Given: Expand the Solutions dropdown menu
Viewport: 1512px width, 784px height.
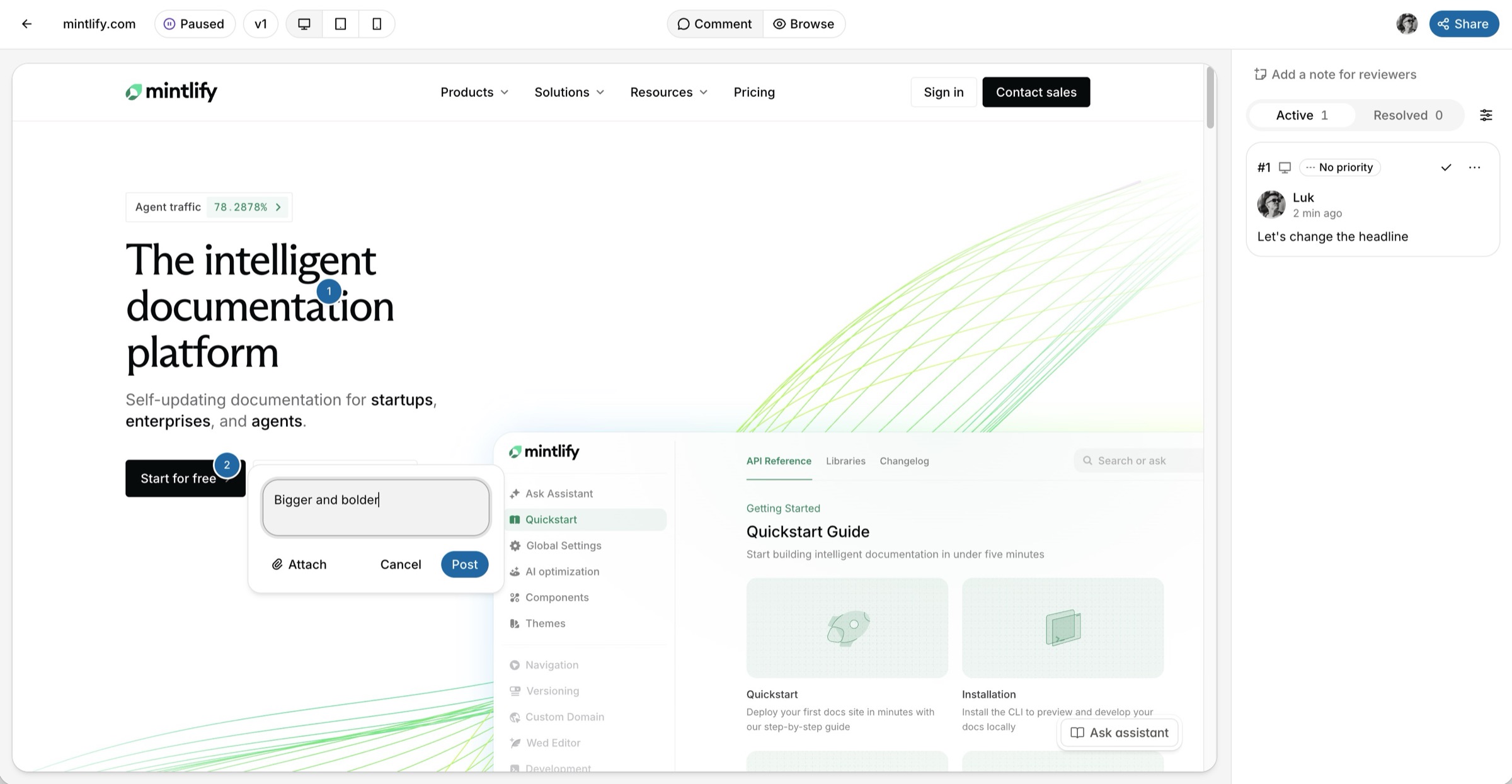Looking at the screenshot, I should point(569,92).
